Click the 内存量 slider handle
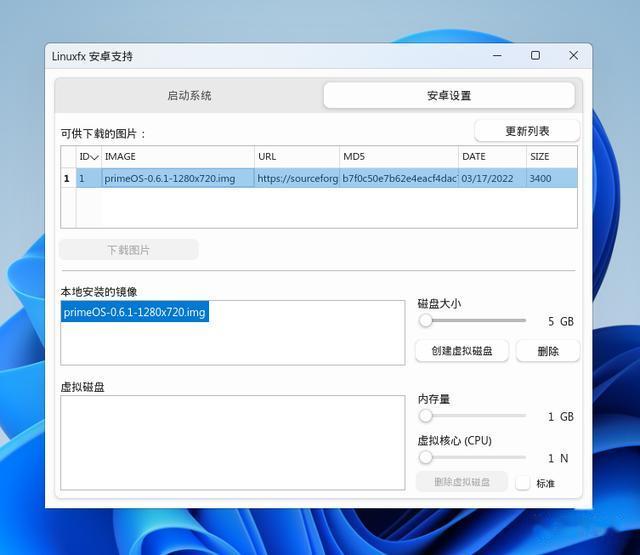Screen dimensions: 640x555 [426, 416]
